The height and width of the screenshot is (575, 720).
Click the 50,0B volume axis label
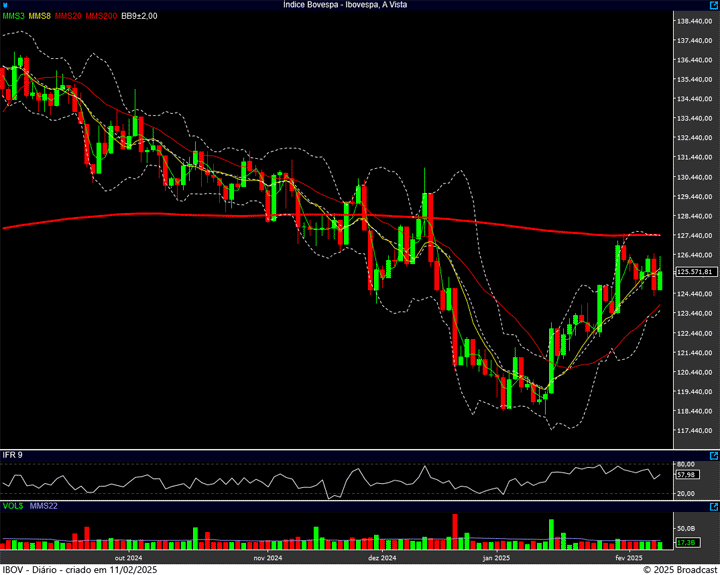point(686,529)
